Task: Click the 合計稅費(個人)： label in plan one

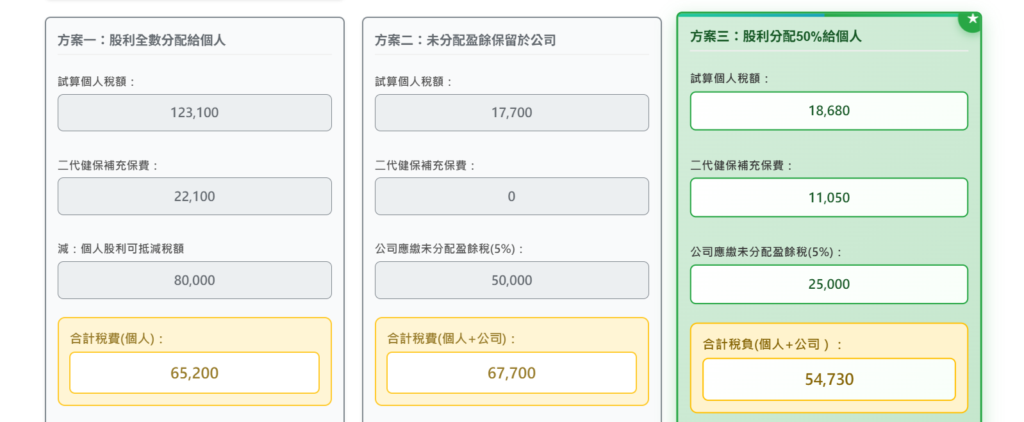Action: point(117,338)
